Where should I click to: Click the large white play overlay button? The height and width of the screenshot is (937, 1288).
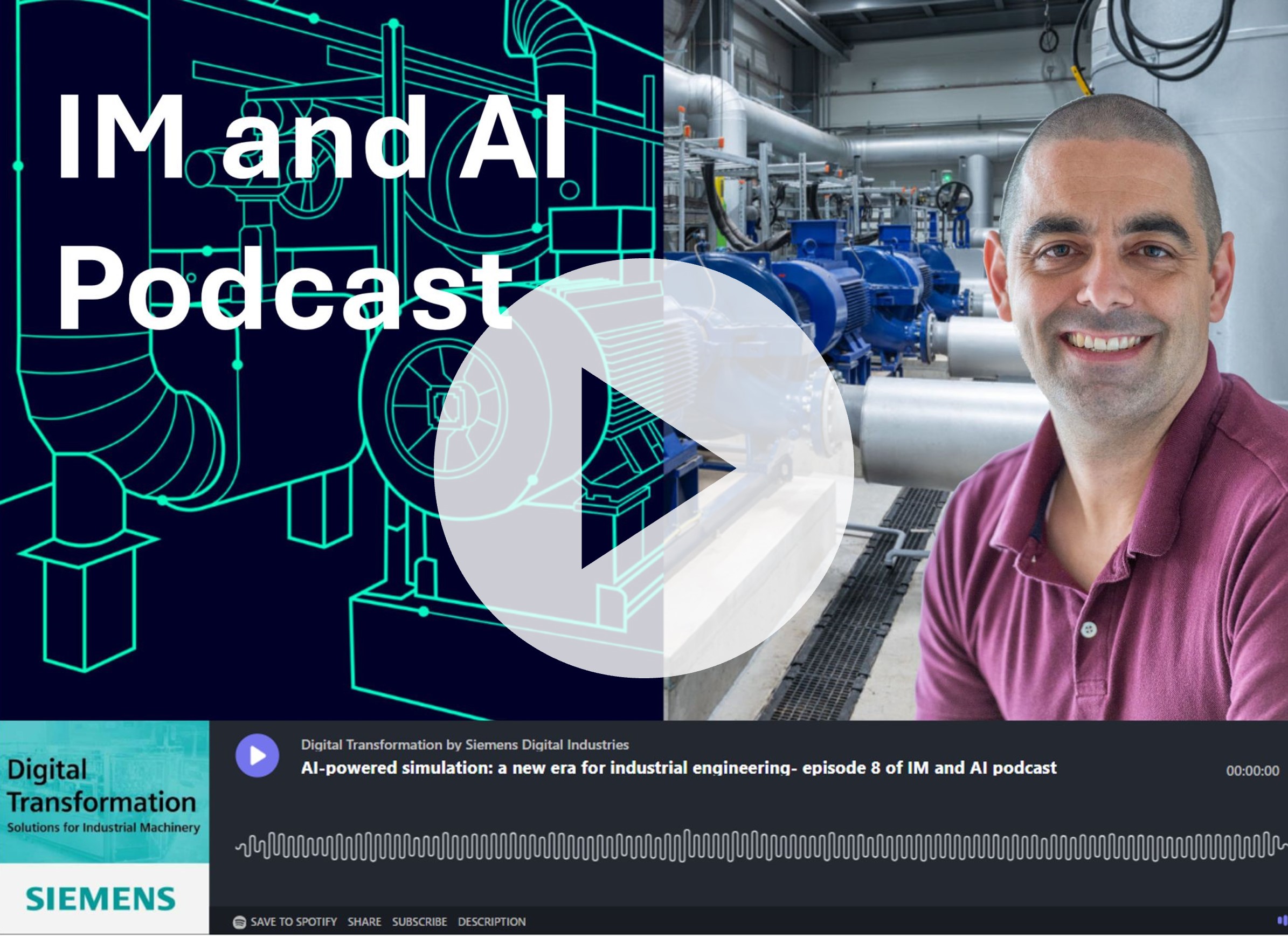[x=643, y=467]
